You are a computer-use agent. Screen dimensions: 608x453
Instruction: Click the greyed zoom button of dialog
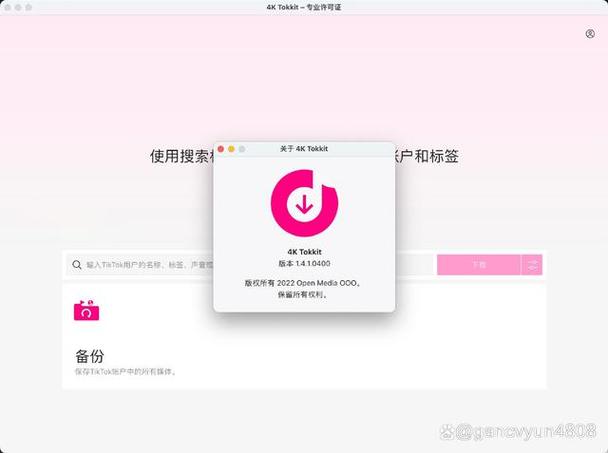[242, 149]
